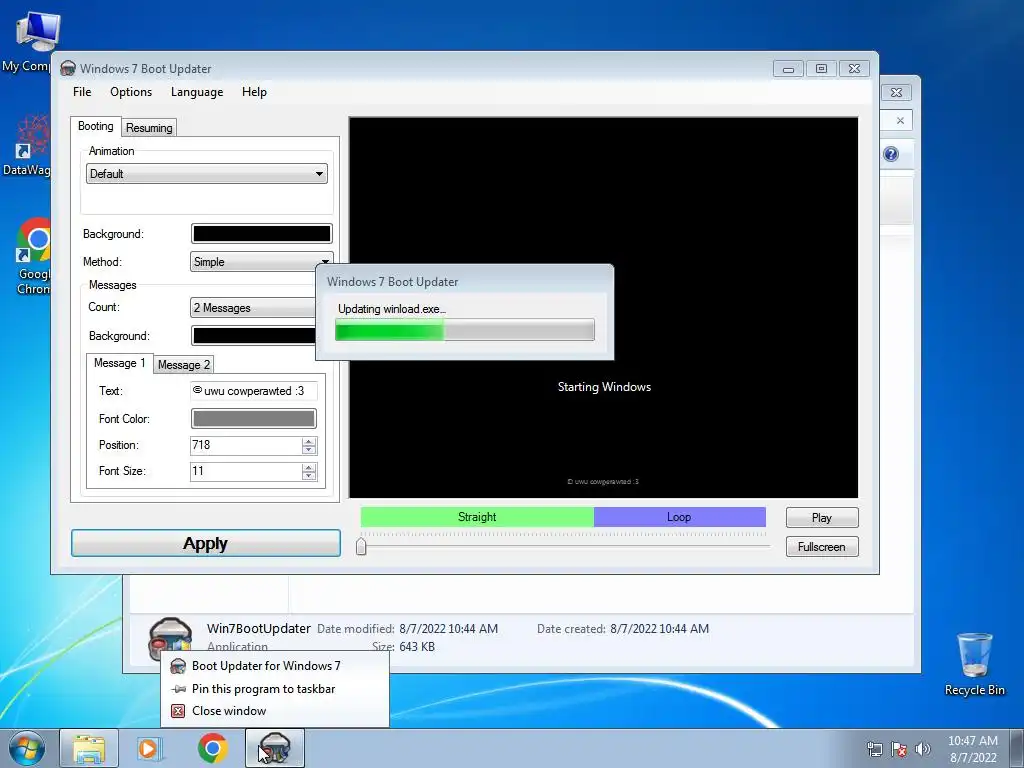The image size is (1024, 768).
Task: Click the Fullscreen button
Action: (822, 547)
